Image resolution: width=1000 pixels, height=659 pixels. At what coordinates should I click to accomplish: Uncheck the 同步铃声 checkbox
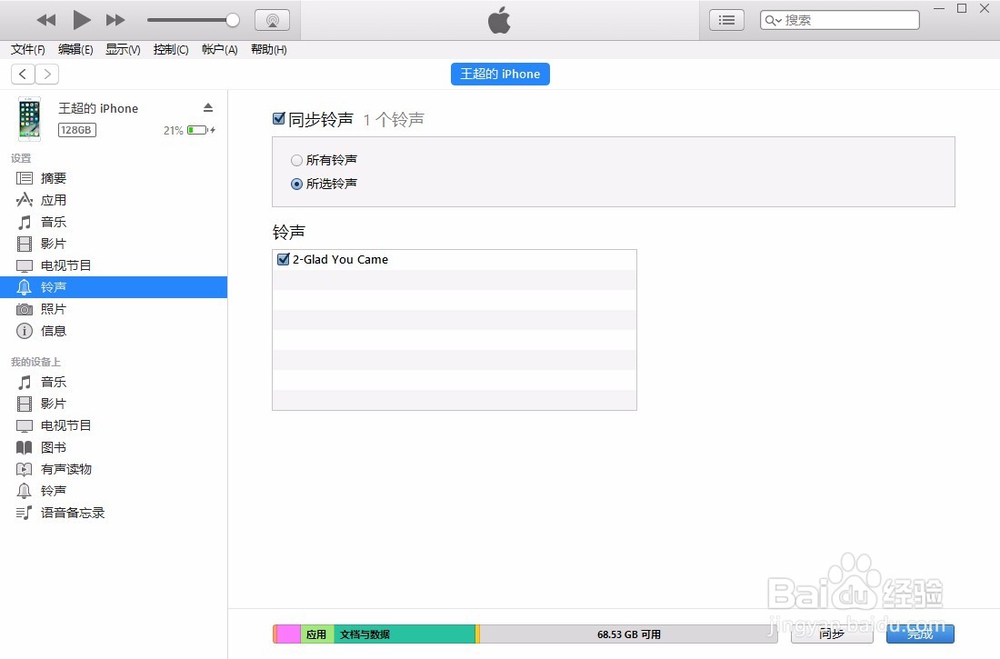point(279,118)
